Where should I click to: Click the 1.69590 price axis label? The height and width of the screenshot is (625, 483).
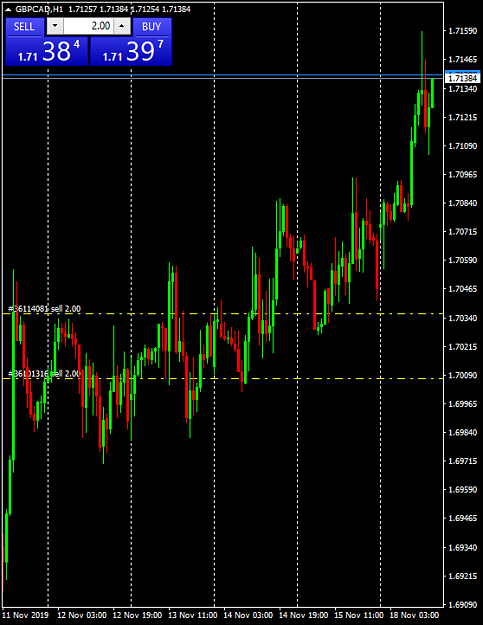click(x=463, y=490)
